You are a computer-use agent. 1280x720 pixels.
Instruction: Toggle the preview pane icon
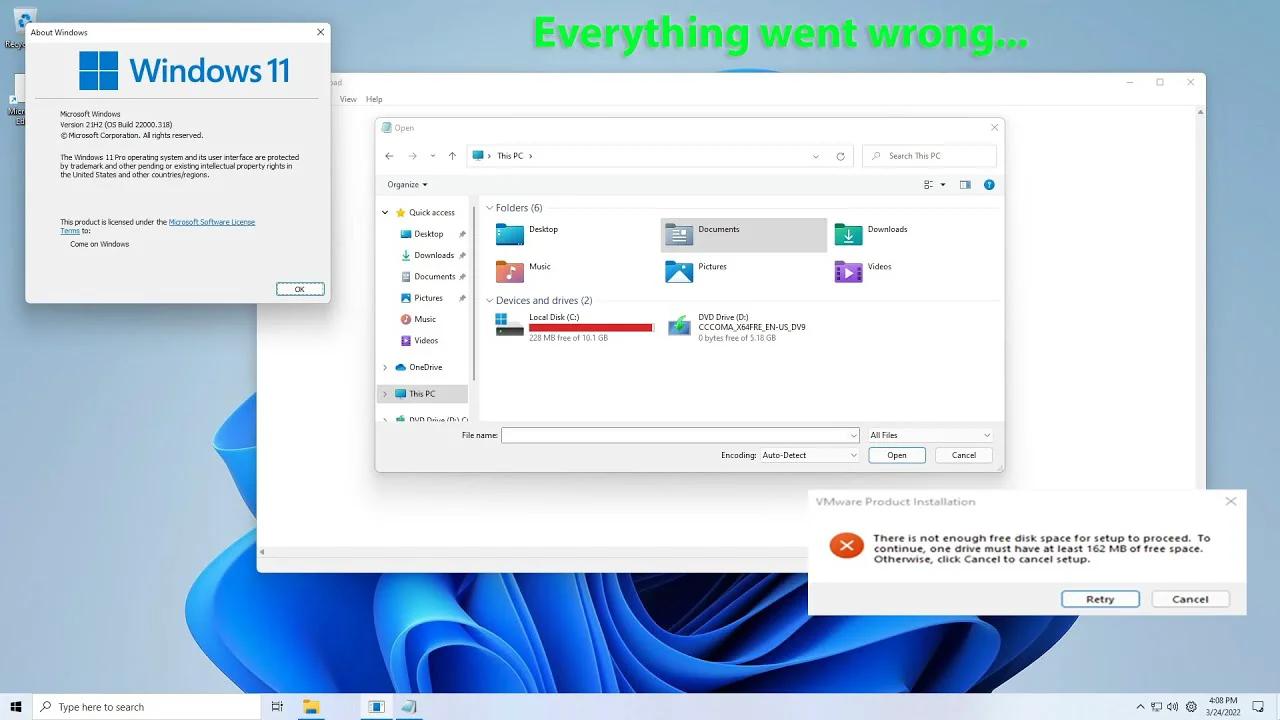[965, 184]
